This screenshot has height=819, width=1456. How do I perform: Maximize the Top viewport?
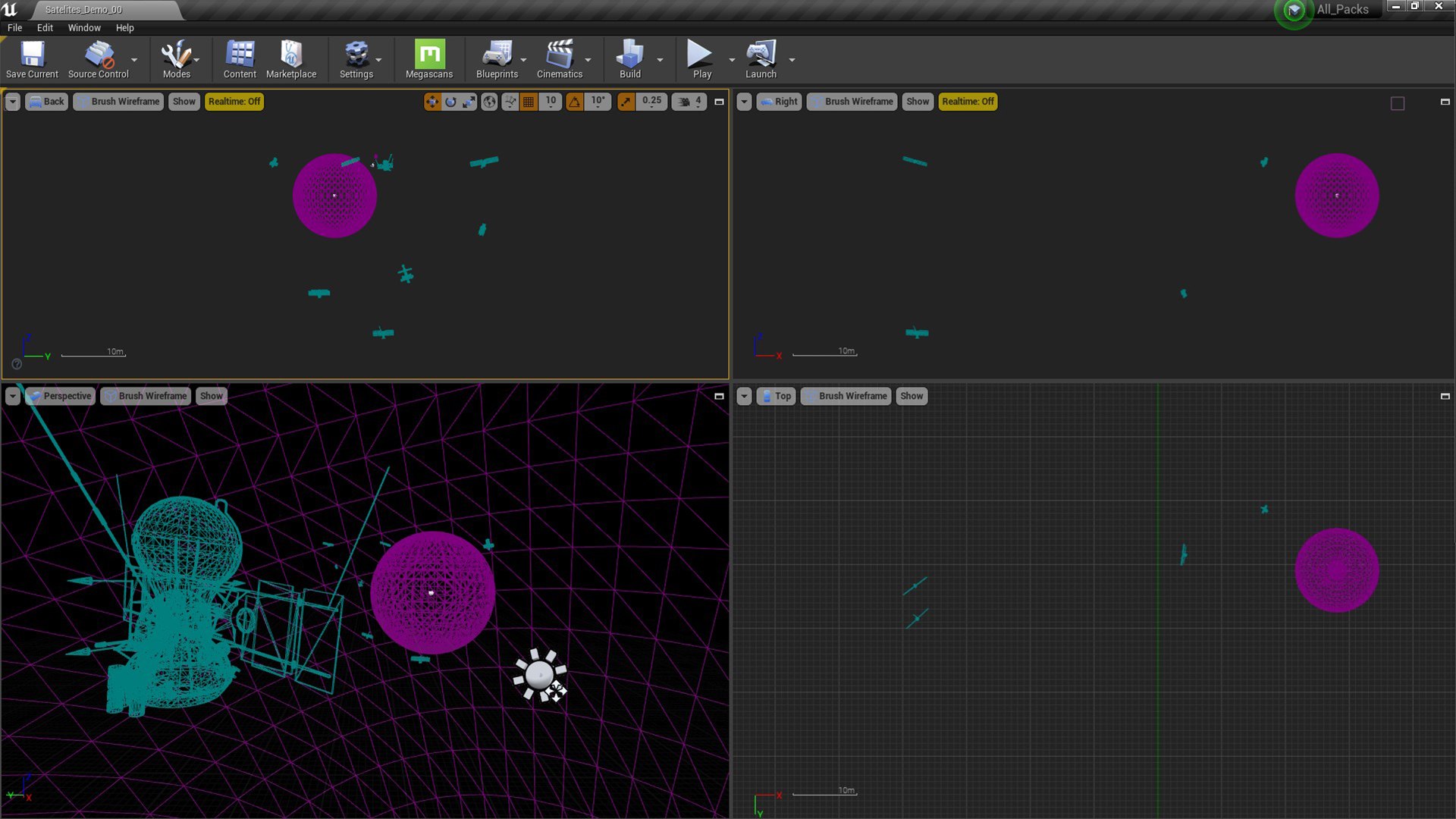pos(1445,396)
